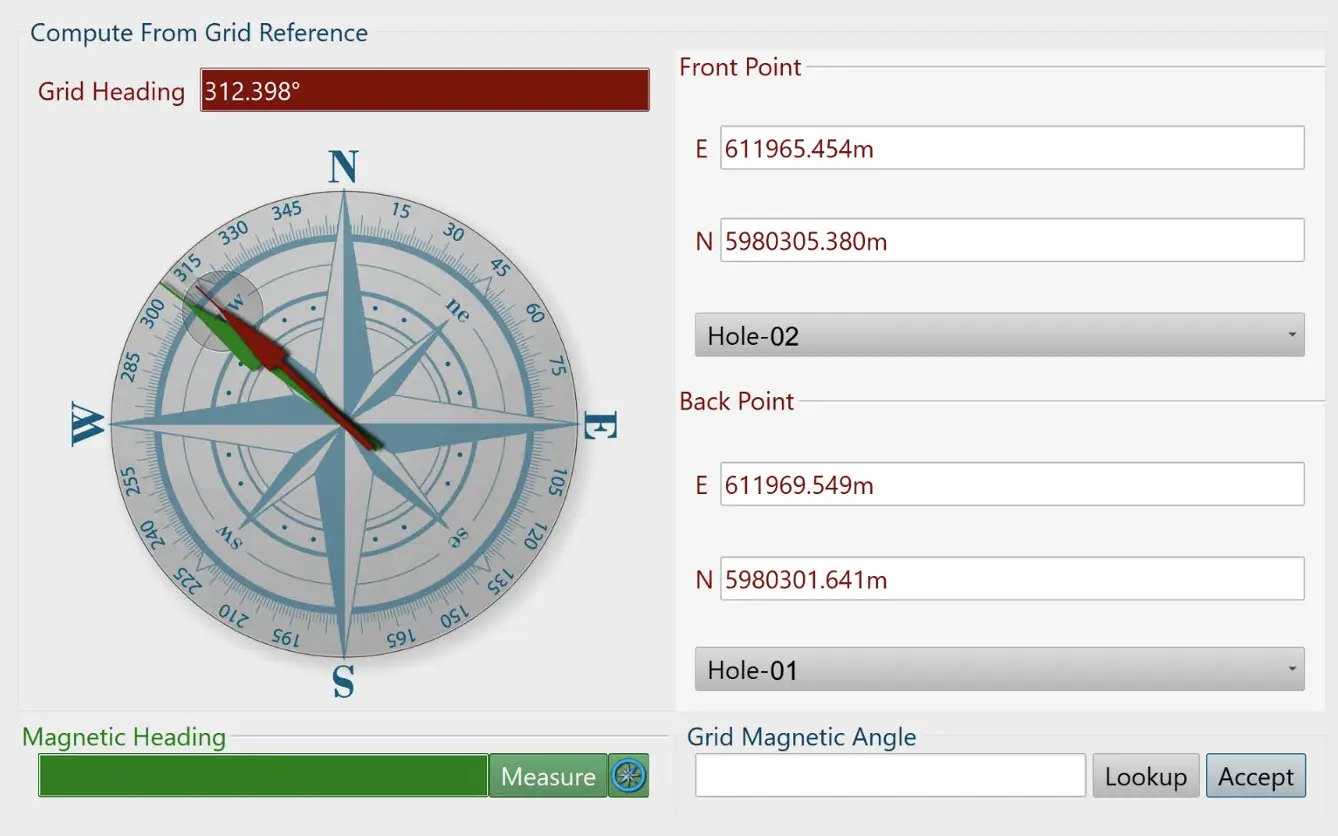The height and width of the screenshot is (836, 1338).
Task: Click the Back Point N coordinate field
Action: click(x=1011, y=579)
